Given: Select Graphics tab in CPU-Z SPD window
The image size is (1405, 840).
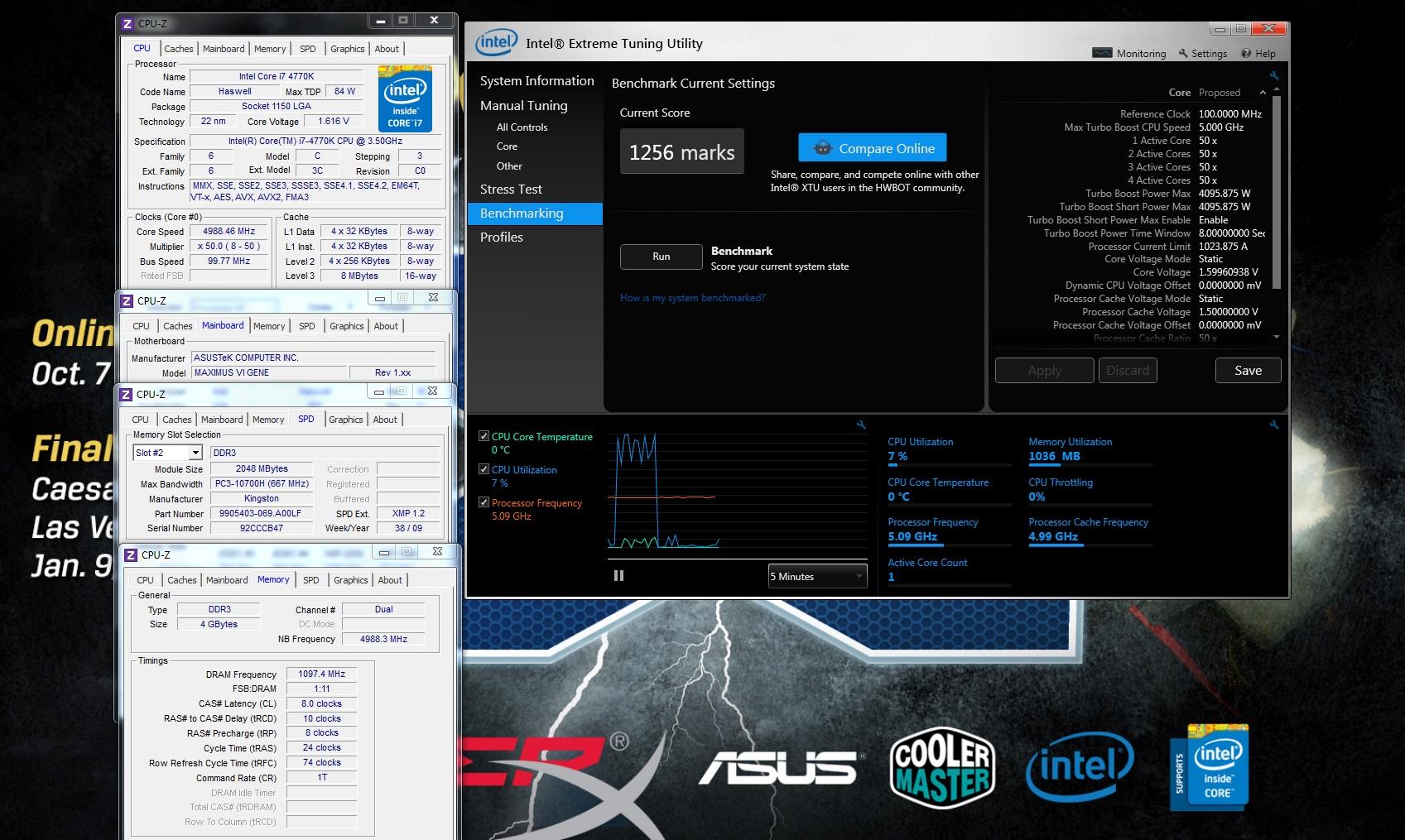Looking at the screenshot, I should (346, 420).
